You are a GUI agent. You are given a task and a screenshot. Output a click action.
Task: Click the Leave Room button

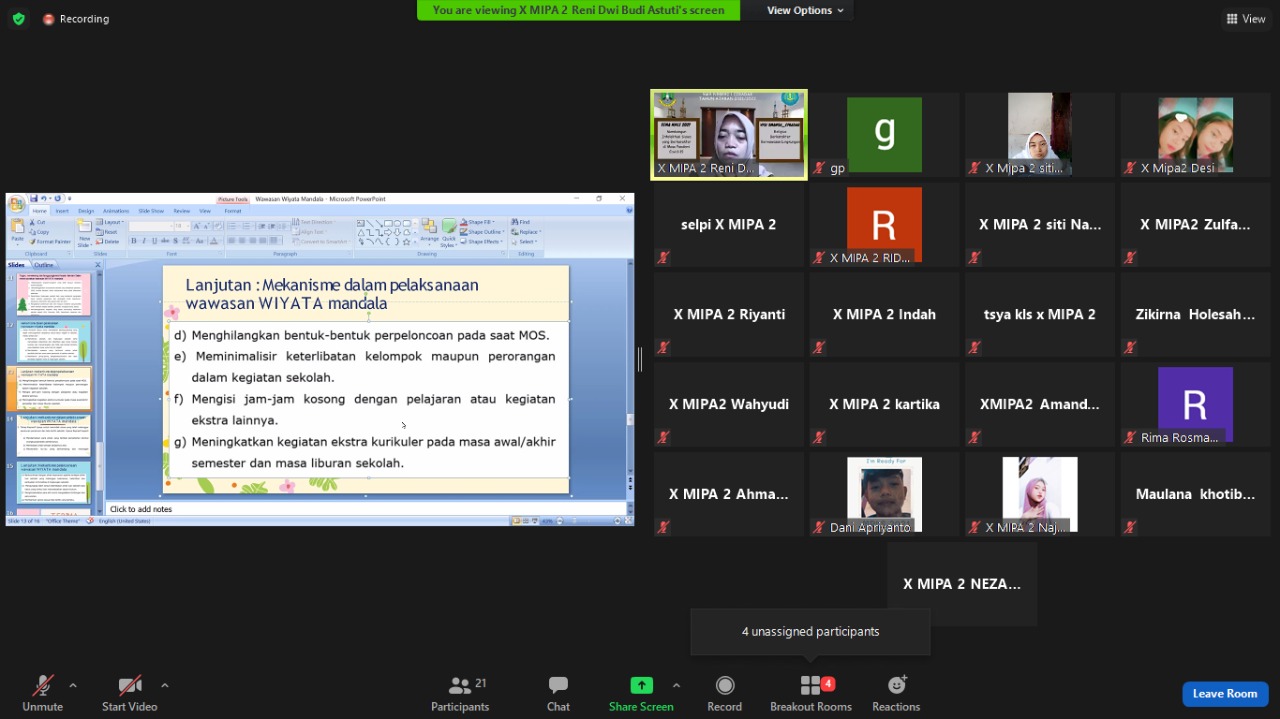pos(1224,694)
